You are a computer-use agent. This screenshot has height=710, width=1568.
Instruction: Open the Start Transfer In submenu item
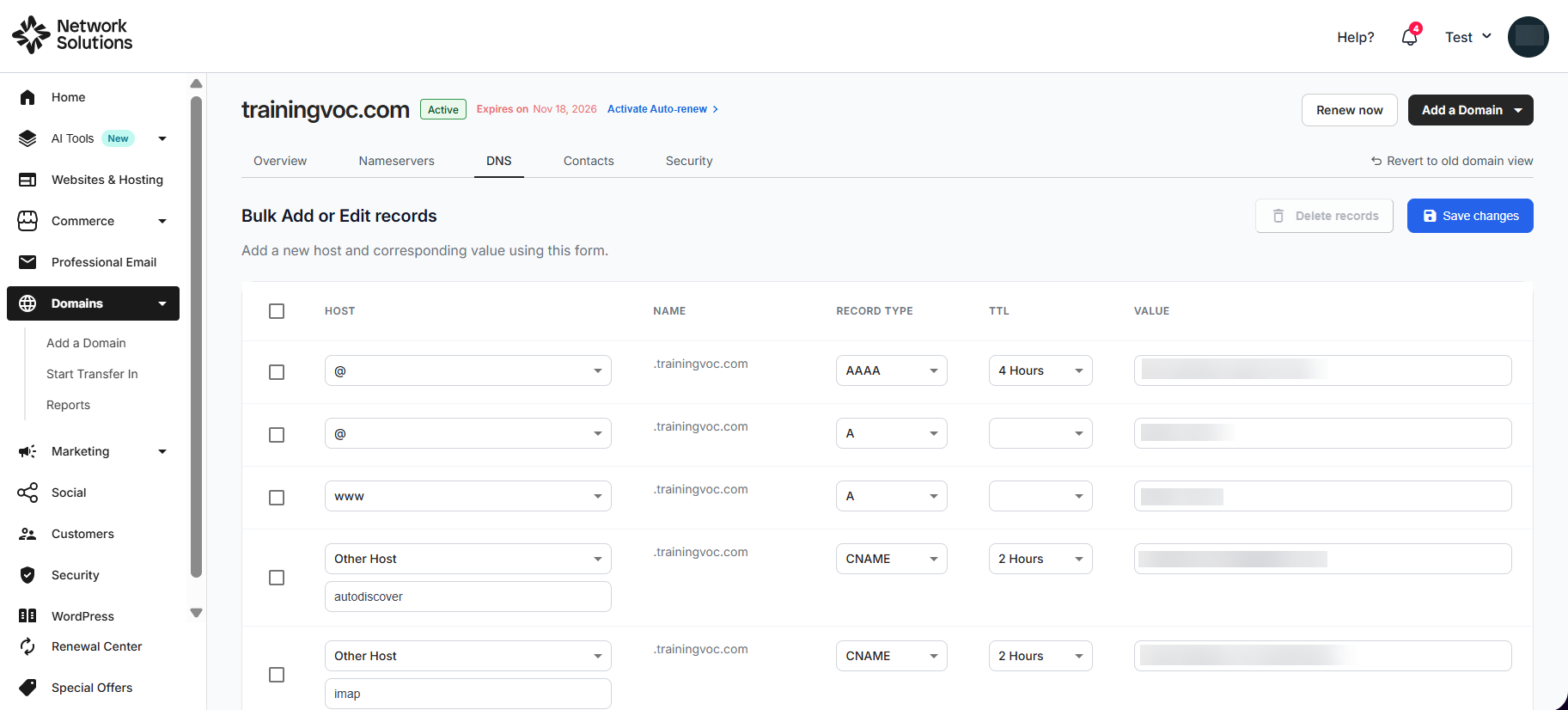[92, 374]
